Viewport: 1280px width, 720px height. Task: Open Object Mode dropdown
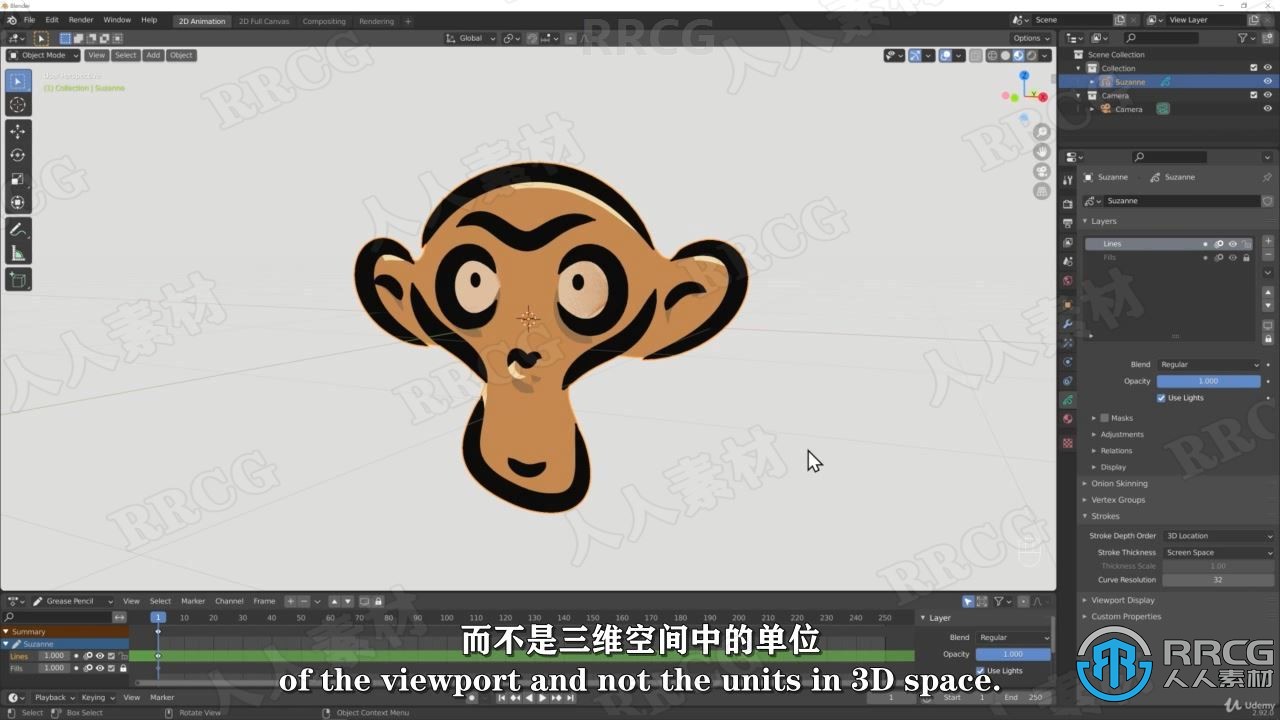pyautogui.click(x=43, y=55)
